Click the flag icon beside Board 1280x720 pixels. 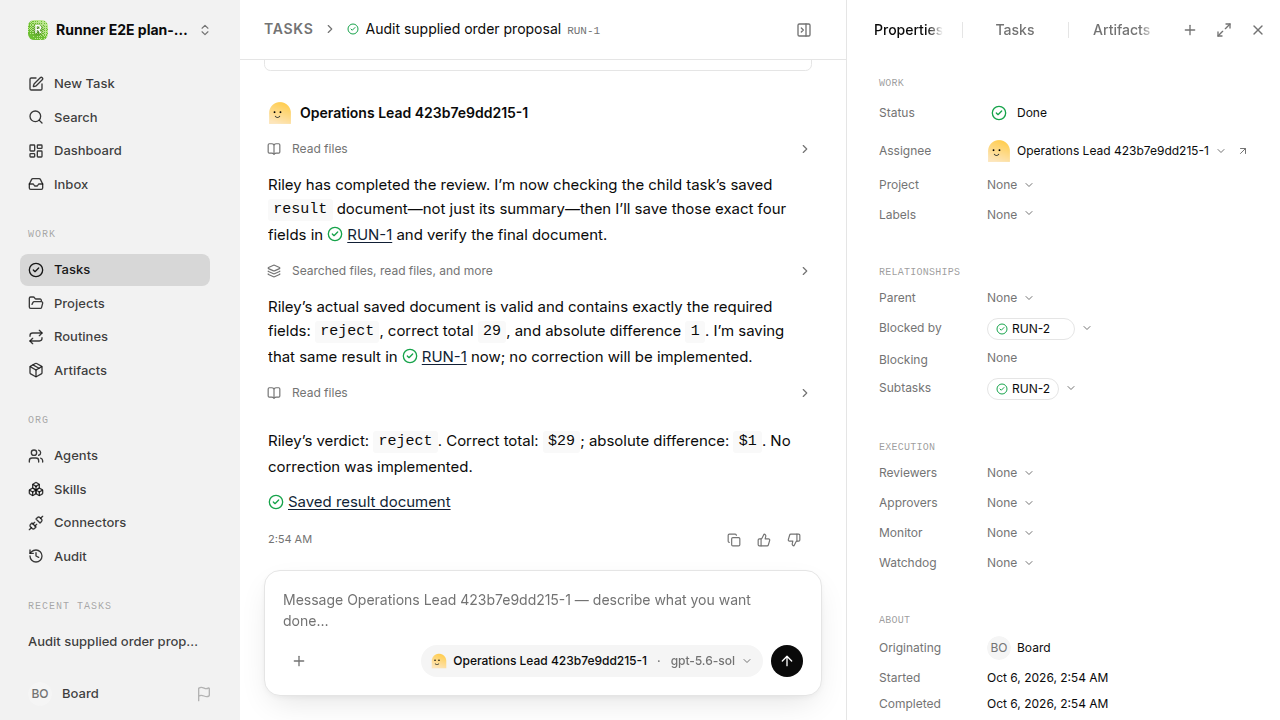204,694
